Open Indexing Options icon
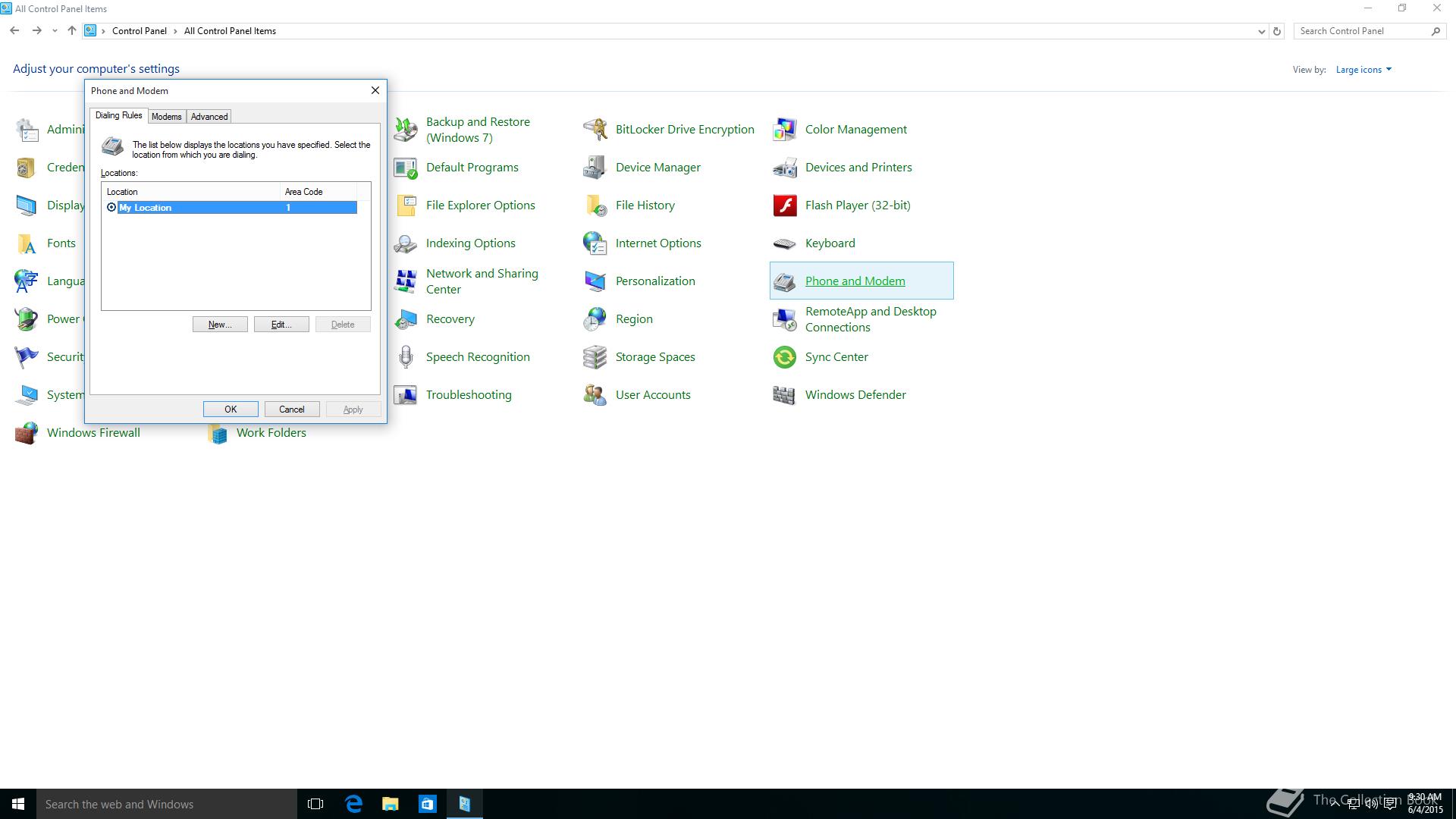This screenshot has height=819, width=1456. click(406, 243)
